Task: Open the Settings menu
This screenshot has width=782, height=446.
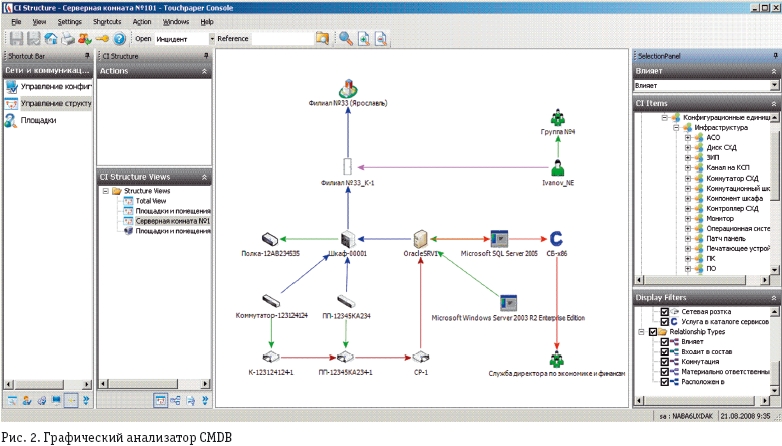Action: [x=69, y=21]
